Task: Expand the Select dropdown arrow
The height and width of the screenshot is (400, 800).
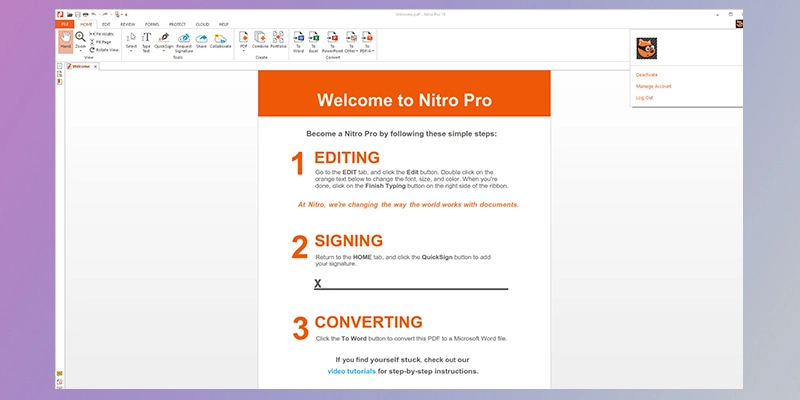Action: coord(131,51)
